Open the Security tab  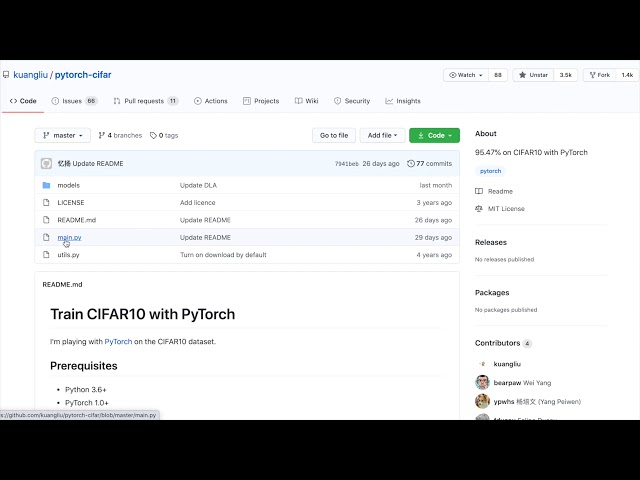(352, 101)
